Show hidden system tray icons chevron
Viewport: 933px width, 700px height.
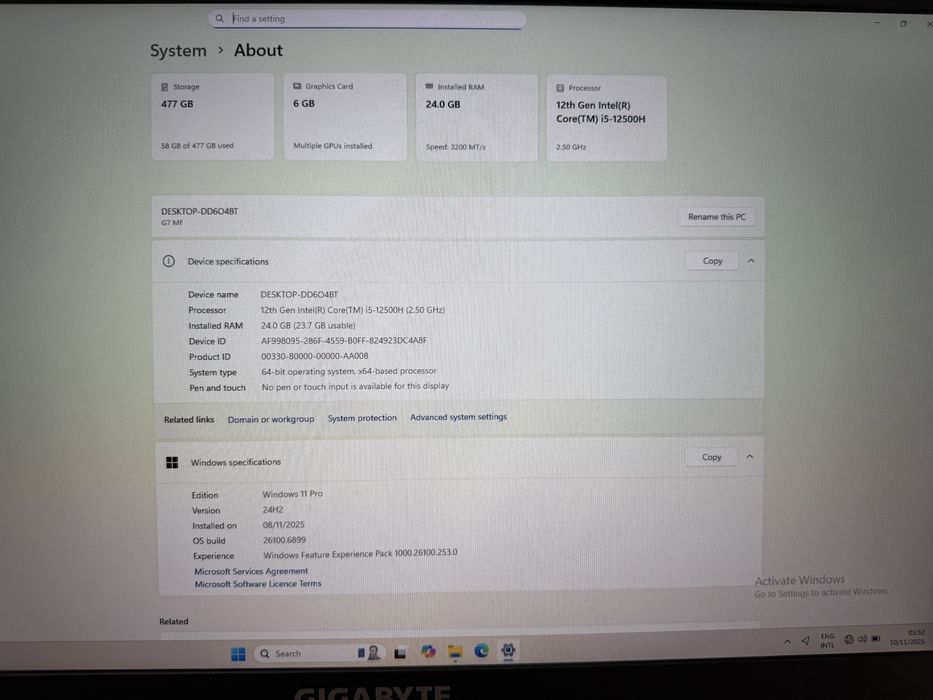point(787,642)
